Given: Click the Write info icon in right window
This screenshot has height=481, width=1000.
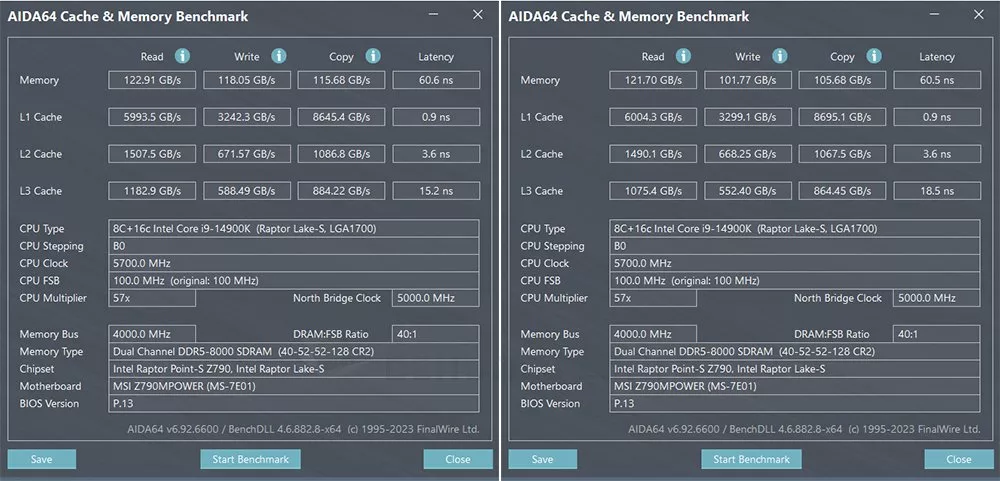Looking at the screenshot, I should [780, 56].
